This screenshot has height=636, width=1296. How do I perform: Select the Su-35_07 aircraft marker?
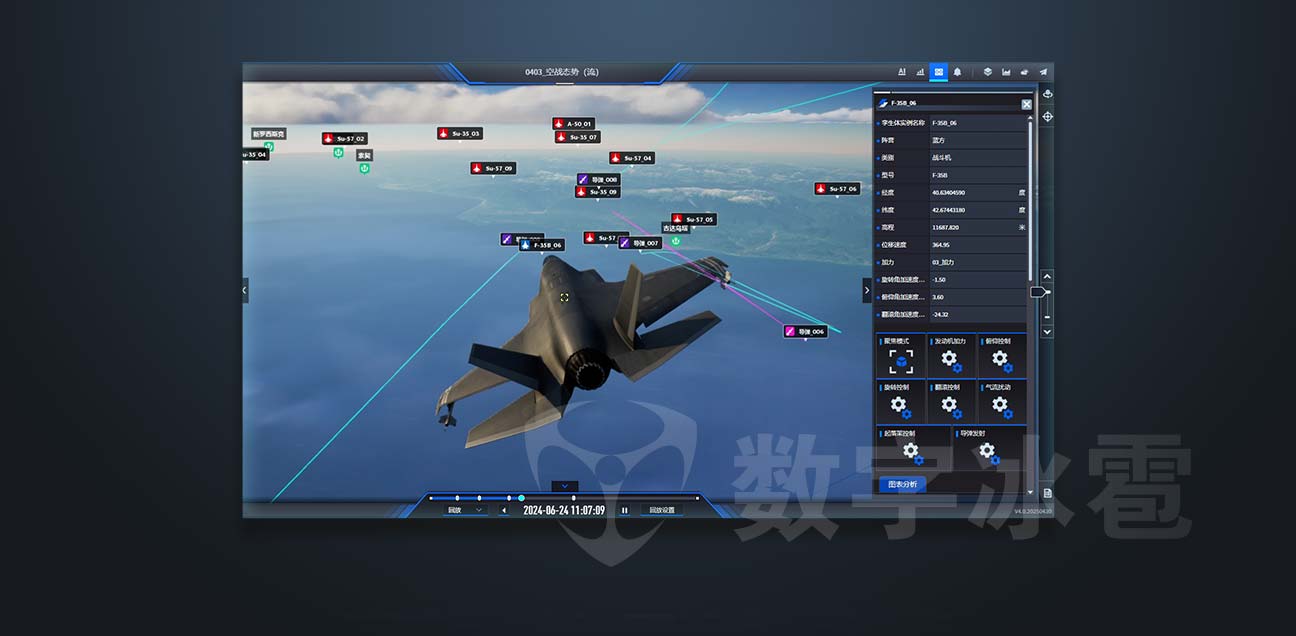(578, 137)
